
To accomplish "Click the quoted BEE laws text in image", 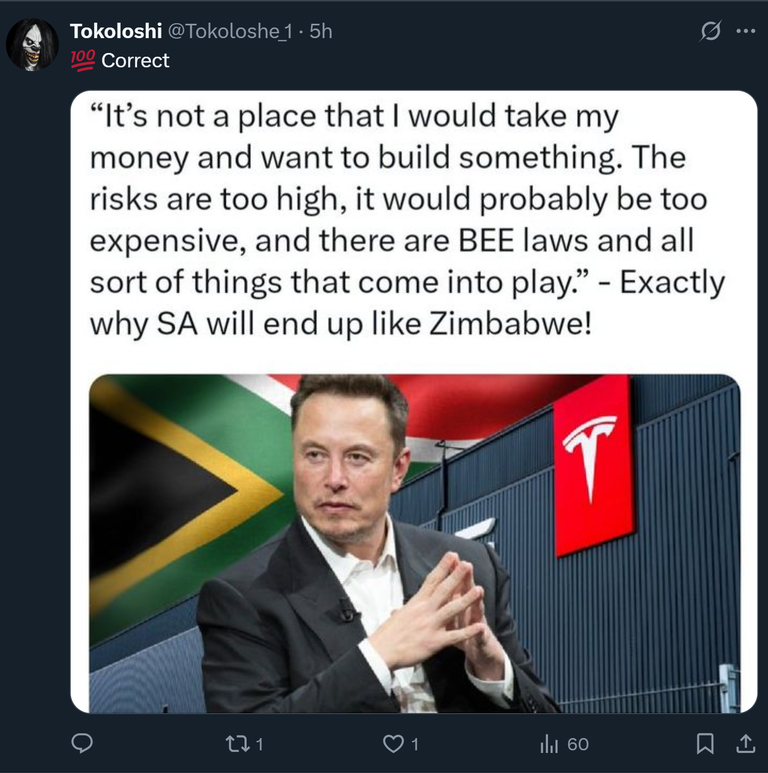I will [523, 241].
